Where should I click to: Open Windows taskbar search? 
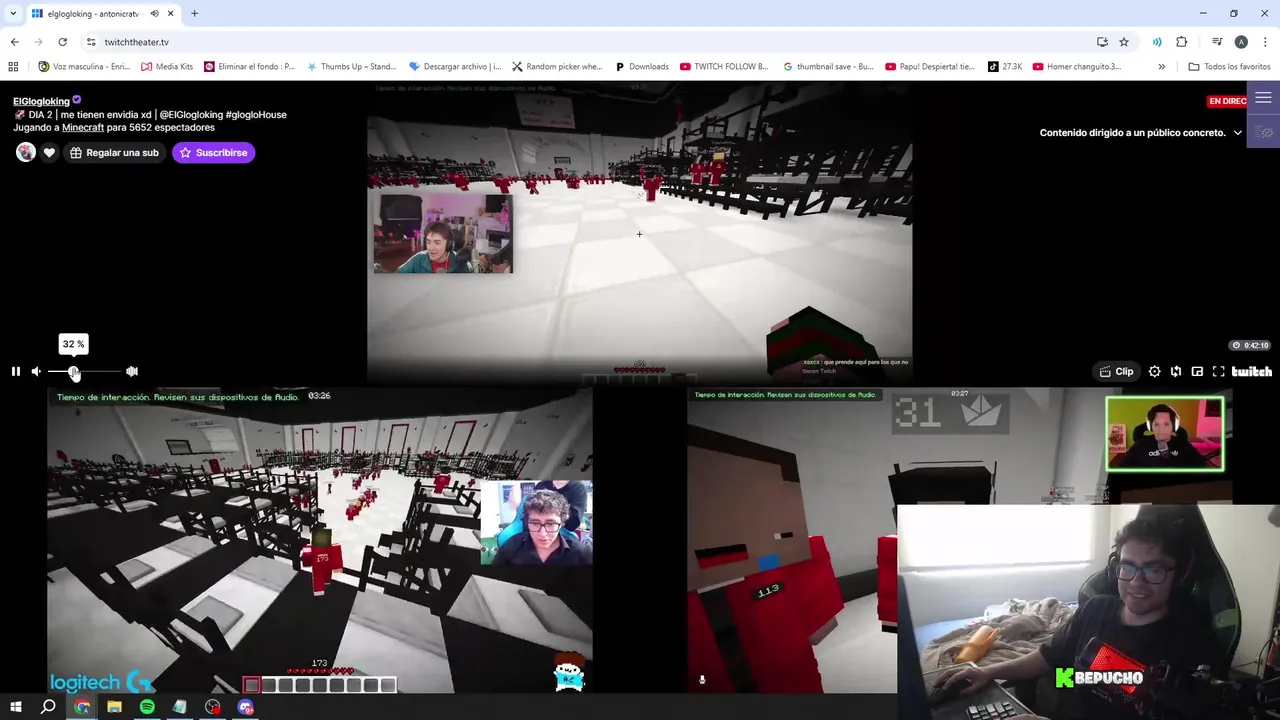point(48,707)
